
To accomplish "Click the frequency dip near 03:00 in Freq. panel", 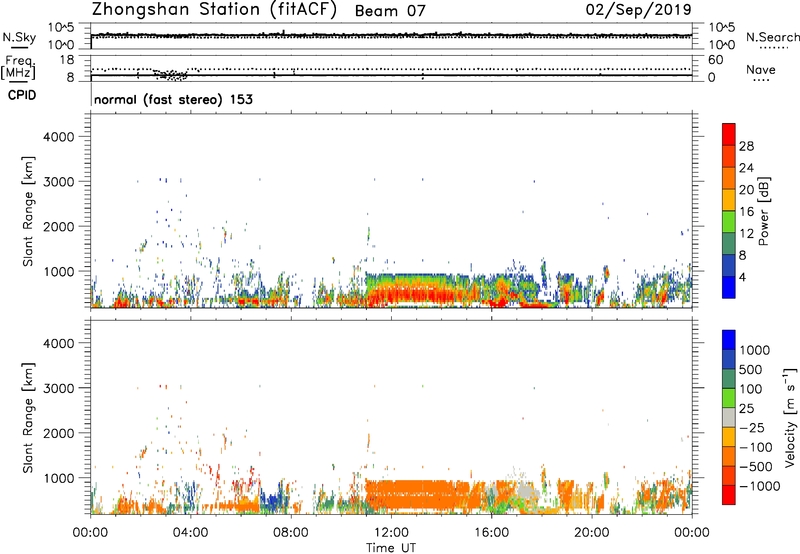I will pyautogui.click(x=171, y=75).
